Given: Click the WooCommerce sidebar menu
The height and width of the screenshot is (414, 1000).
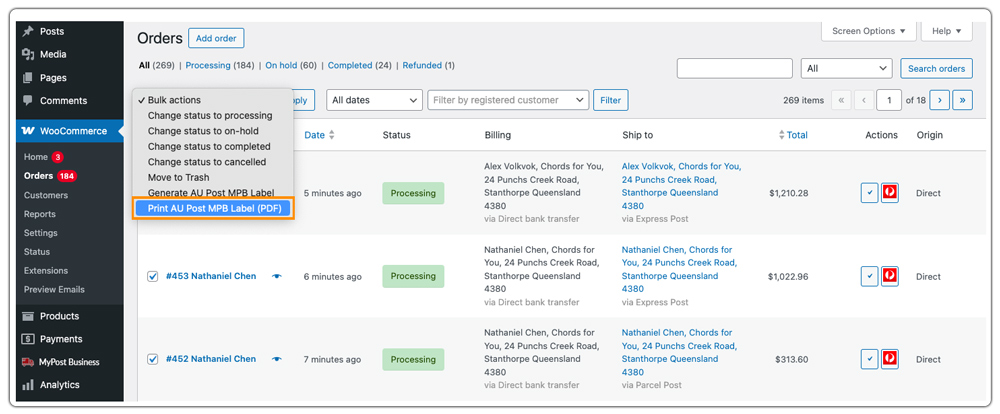Looking at the screenshot, I should (69, 131).
